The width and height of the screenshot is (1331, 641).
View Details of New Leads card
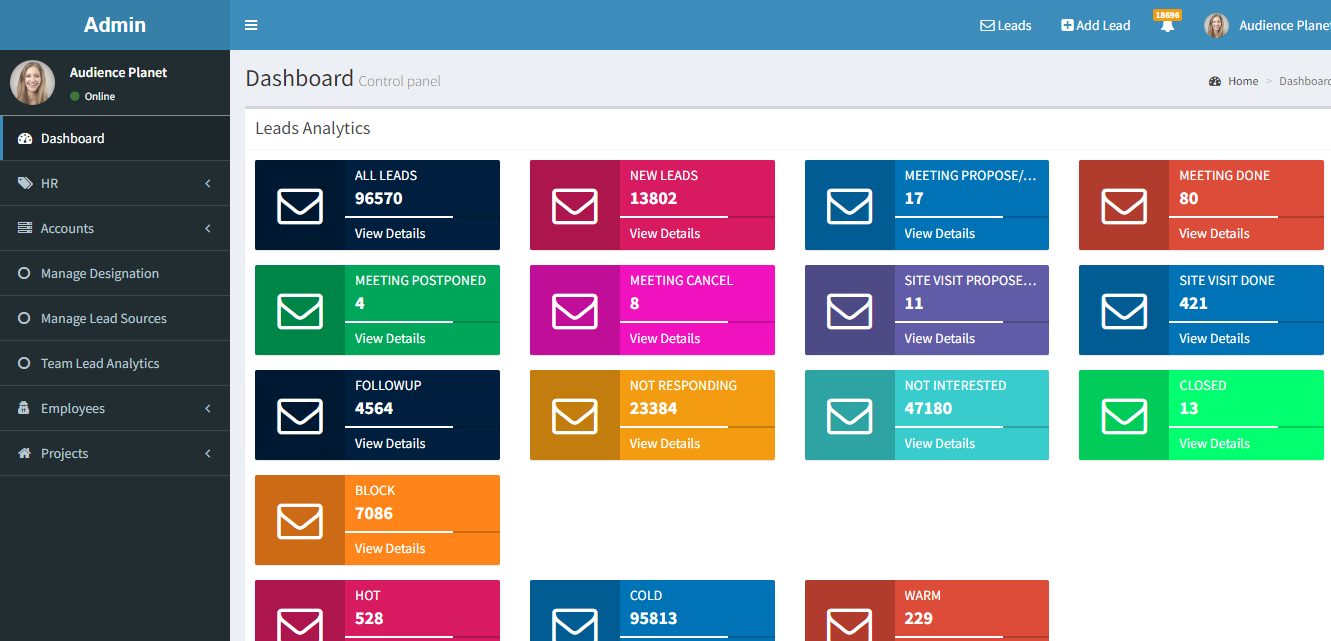click(x=665, y=233)
